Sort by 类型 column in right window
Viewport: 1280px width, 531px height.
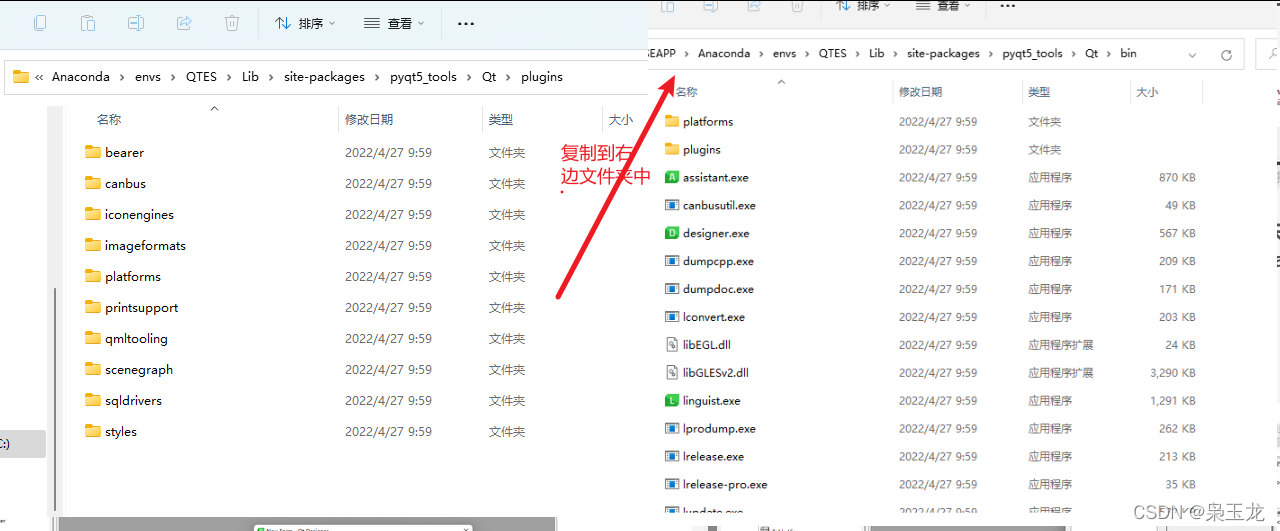(1040, 92)
